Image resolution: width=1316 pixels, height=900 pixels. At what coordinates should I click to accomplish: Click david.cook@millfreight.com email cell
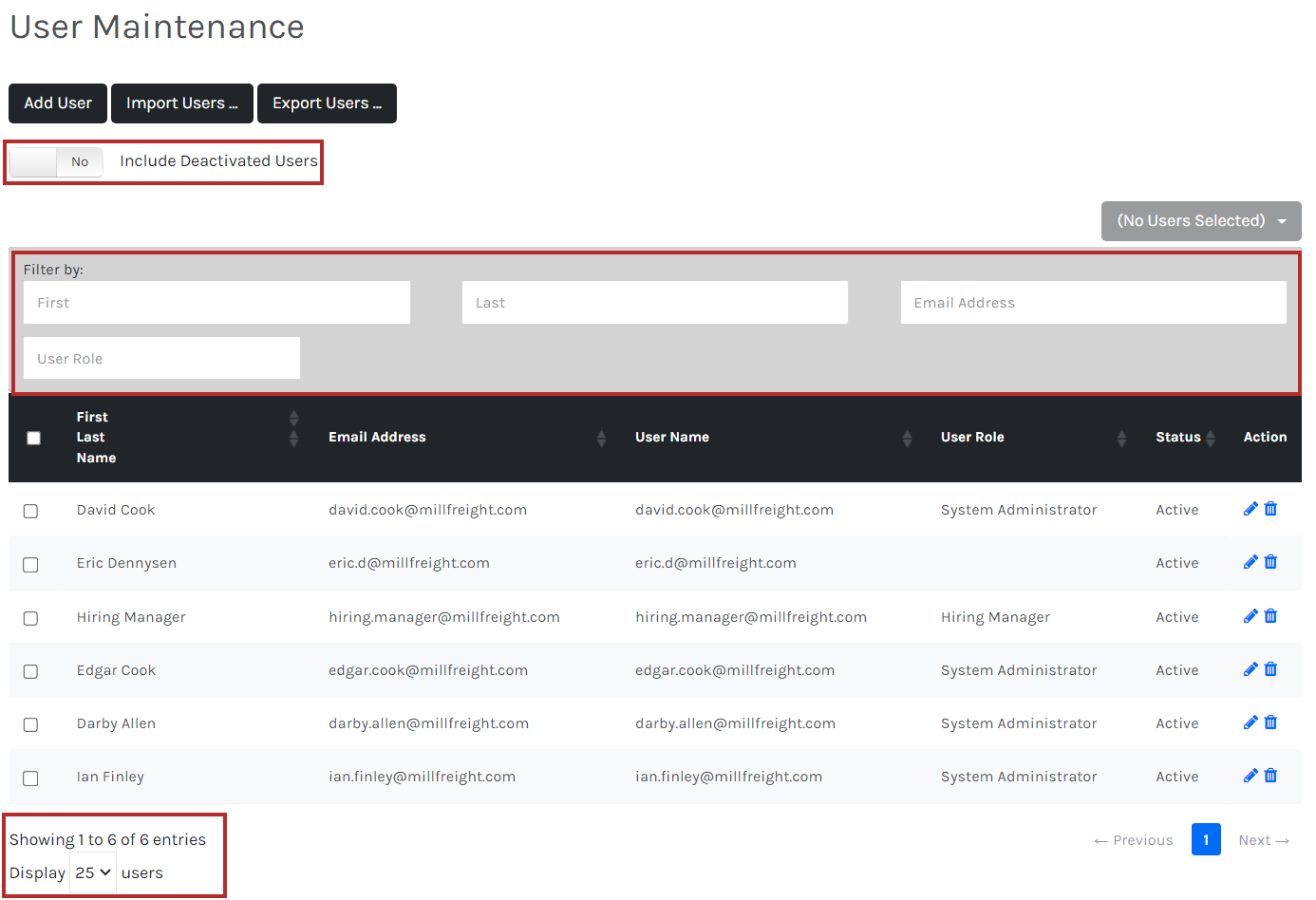coord(427,510)
